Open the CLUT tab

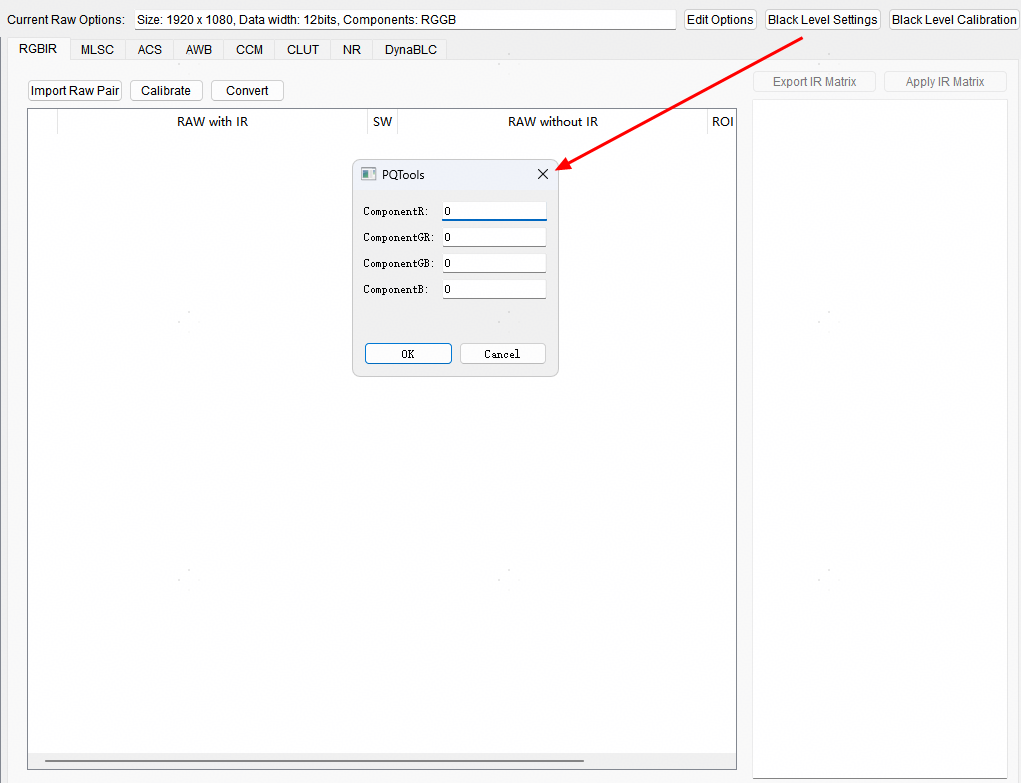[303, 50]
